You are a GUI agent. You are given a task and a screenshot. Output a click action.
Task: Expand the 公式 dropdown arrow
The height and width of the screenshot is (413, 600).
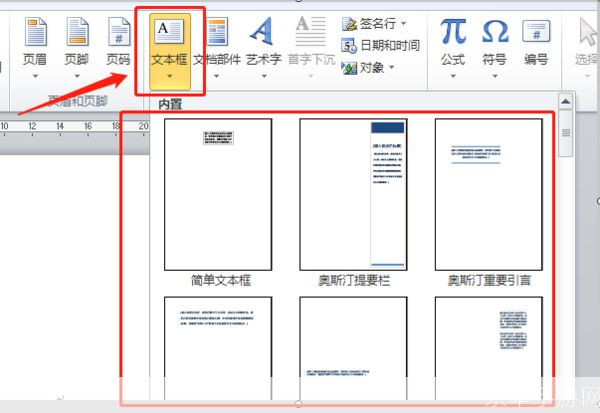pyautogui.click(x=453, y=76)
